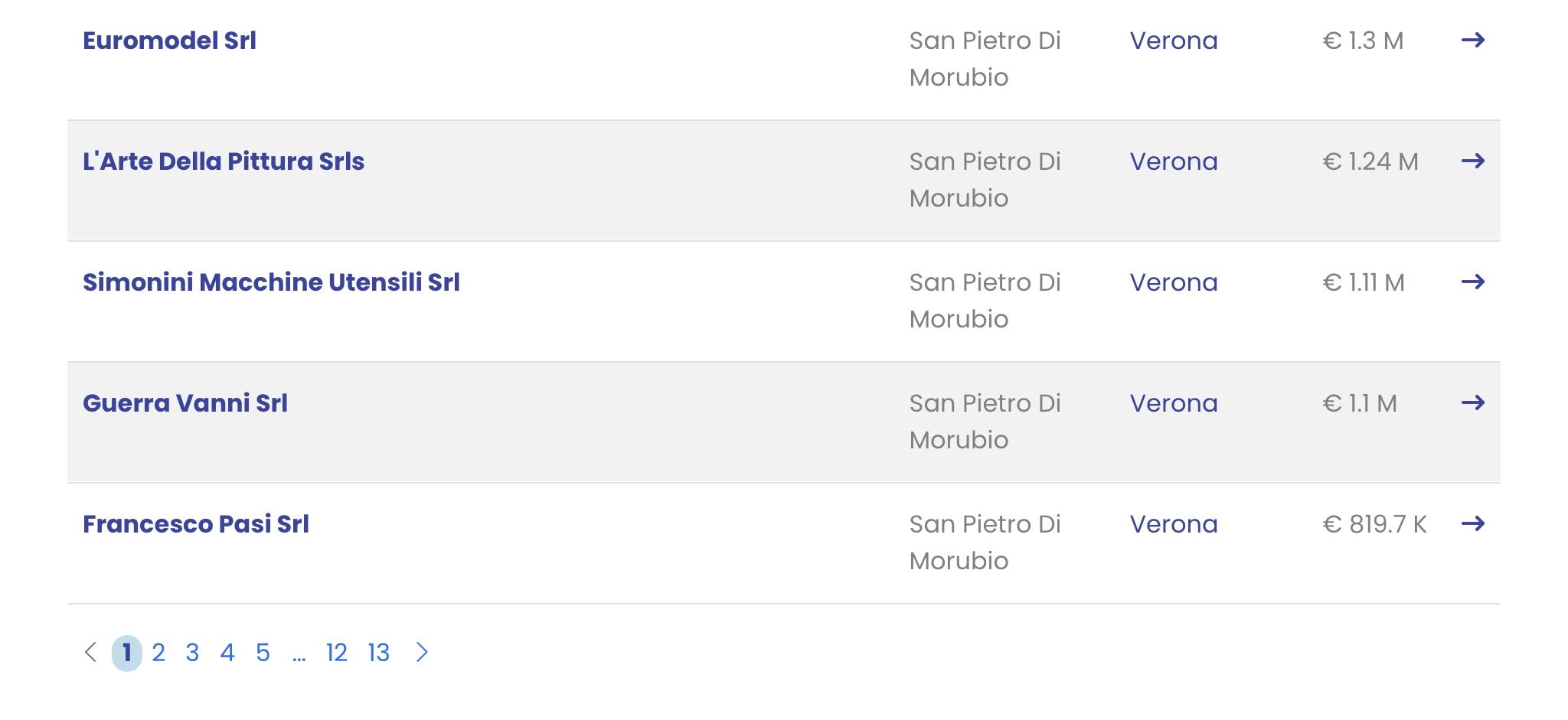Image resolution: width=1568 pixels, height=720 pixels.
Task: Click arrow icon for Simonini Macchine Utensili Srl
Action: click(x=1472, y=282)
